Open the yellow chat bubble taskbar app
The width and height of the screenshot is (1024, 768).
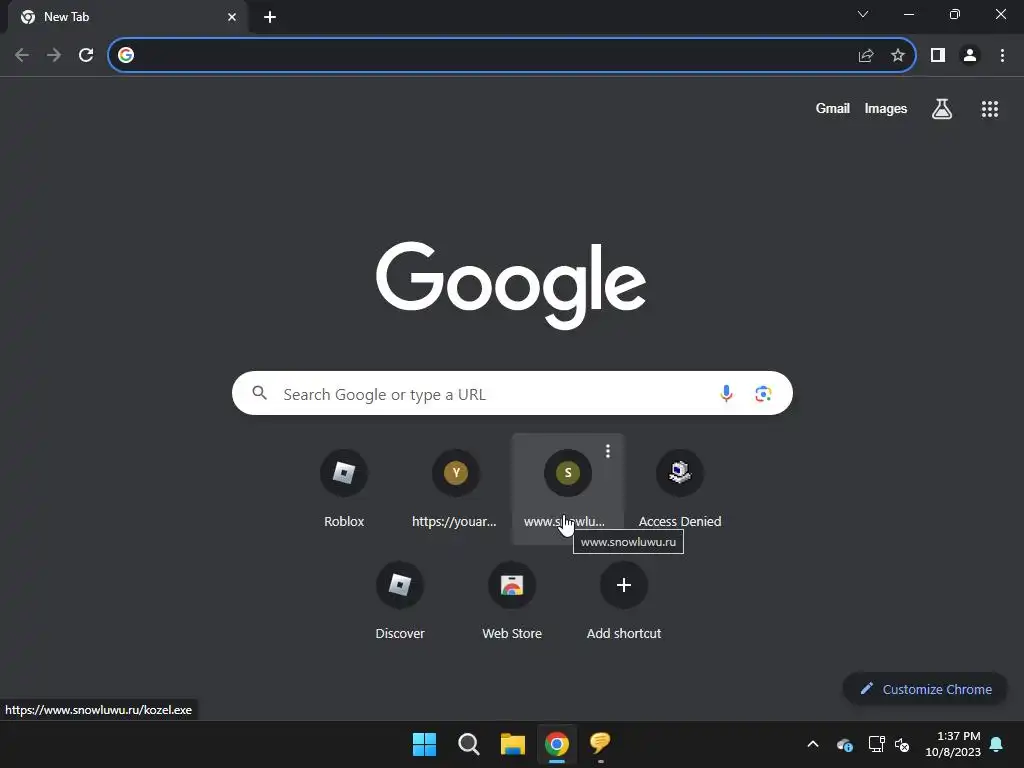click(600, 743)
